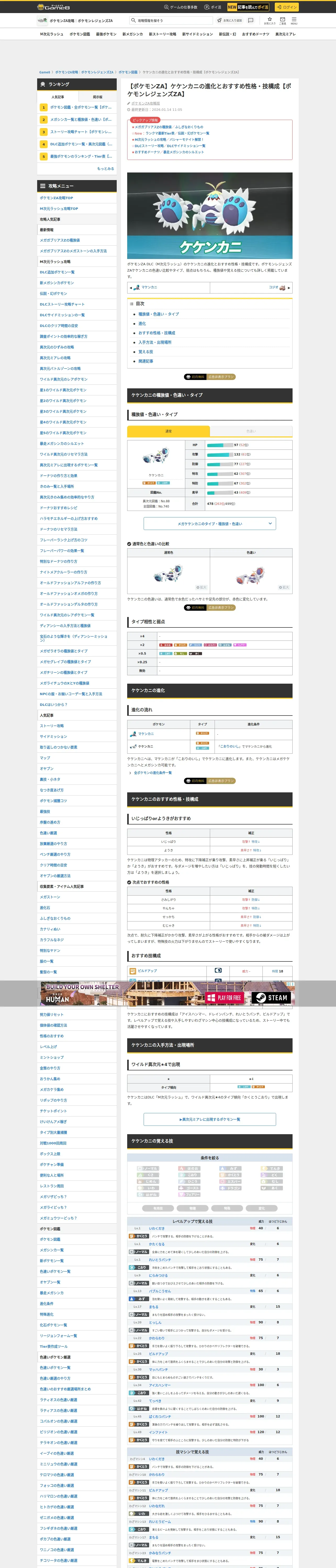336x1568 pixels.
Task: Click the Pokémon ZA game thumbnail icon in the header
Action: (x=43, y=20)
